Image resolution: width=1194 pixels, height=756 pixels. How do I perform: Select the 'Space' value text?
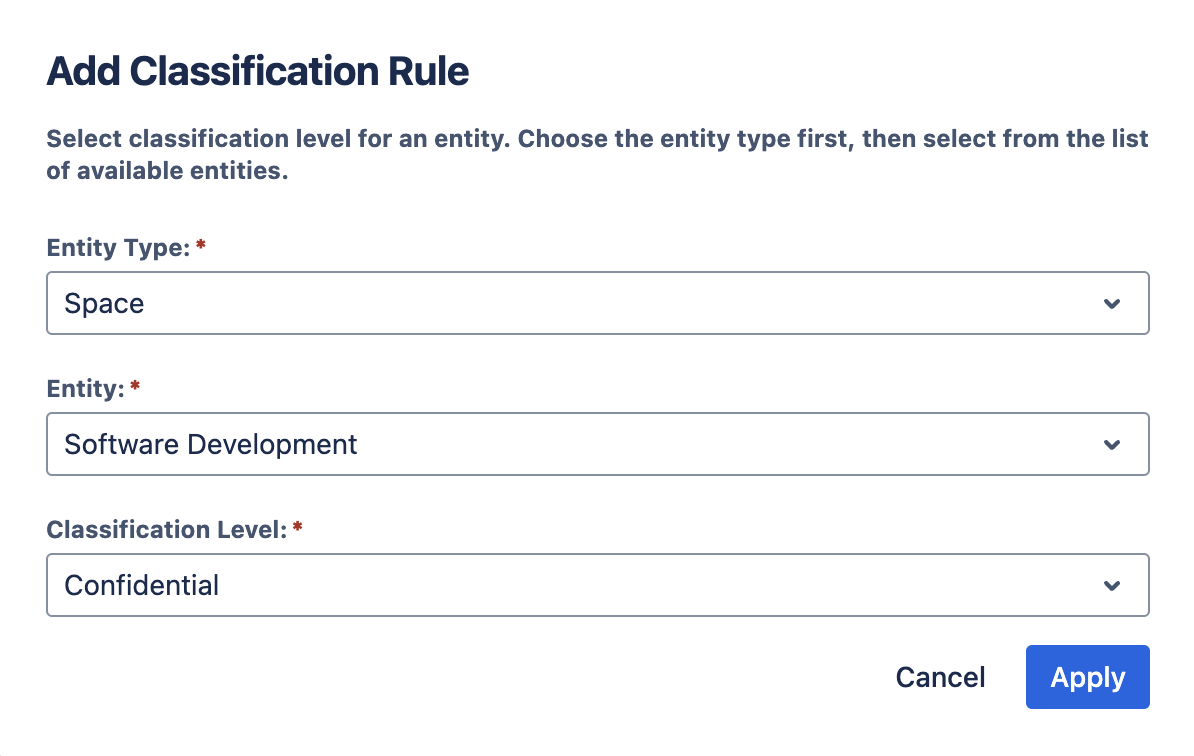coord(104,304)
